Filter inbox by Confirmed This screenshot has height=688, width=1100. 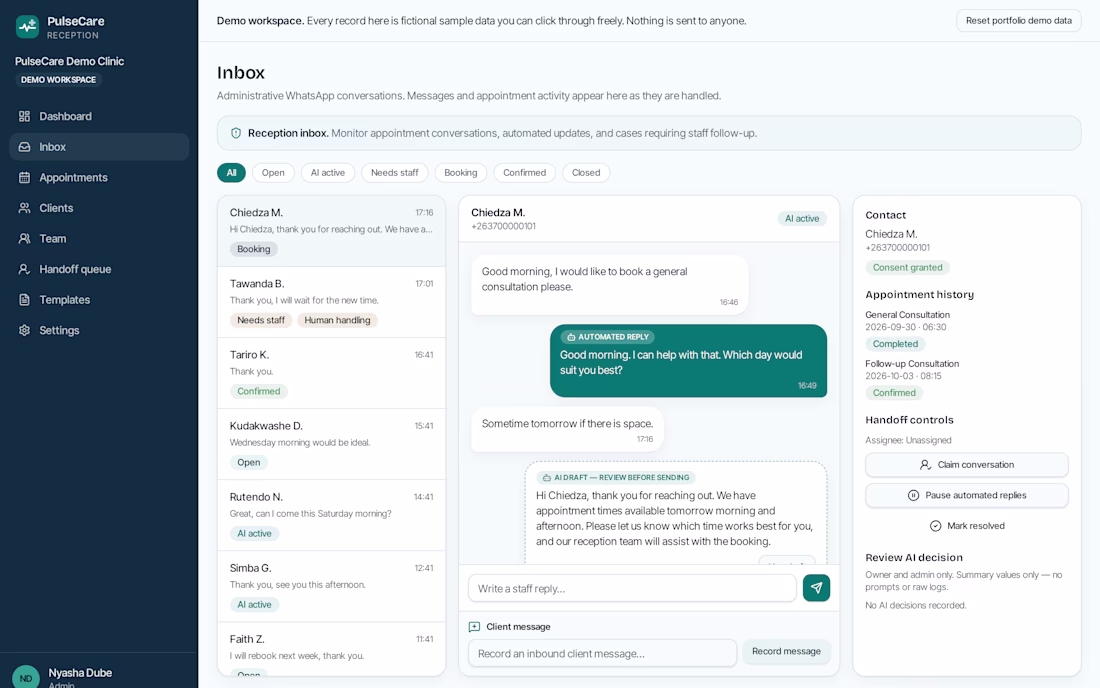(x=524, y=173)
